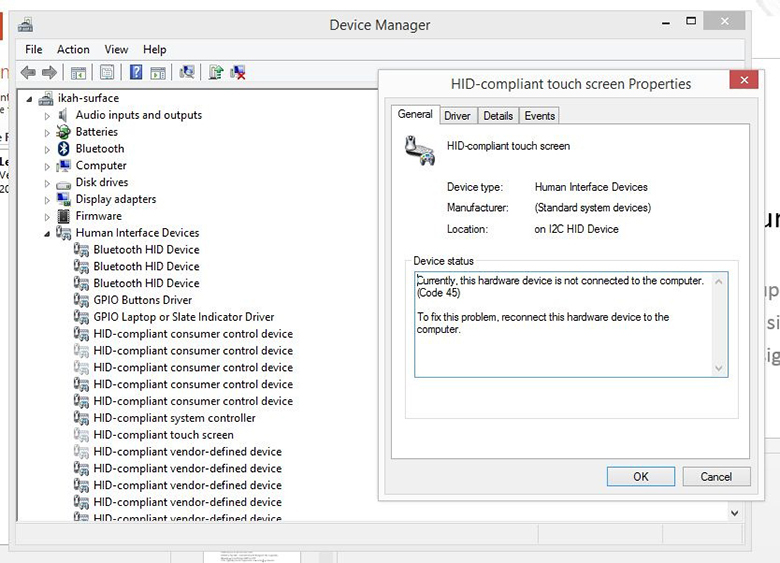This screenshot has height=563, width=780.
Task: Switch to the Driver tab
Action: coord(457,116)
